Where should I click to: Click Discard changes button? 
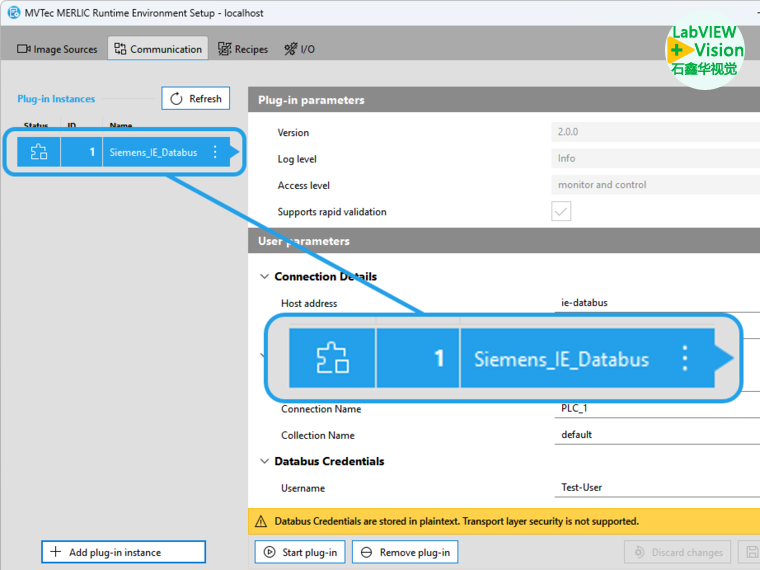677,552
